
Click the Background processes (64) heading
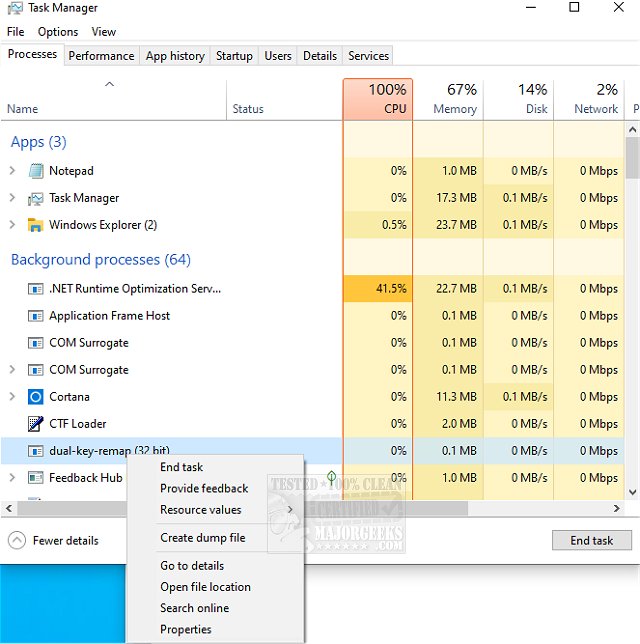[101, 260]
